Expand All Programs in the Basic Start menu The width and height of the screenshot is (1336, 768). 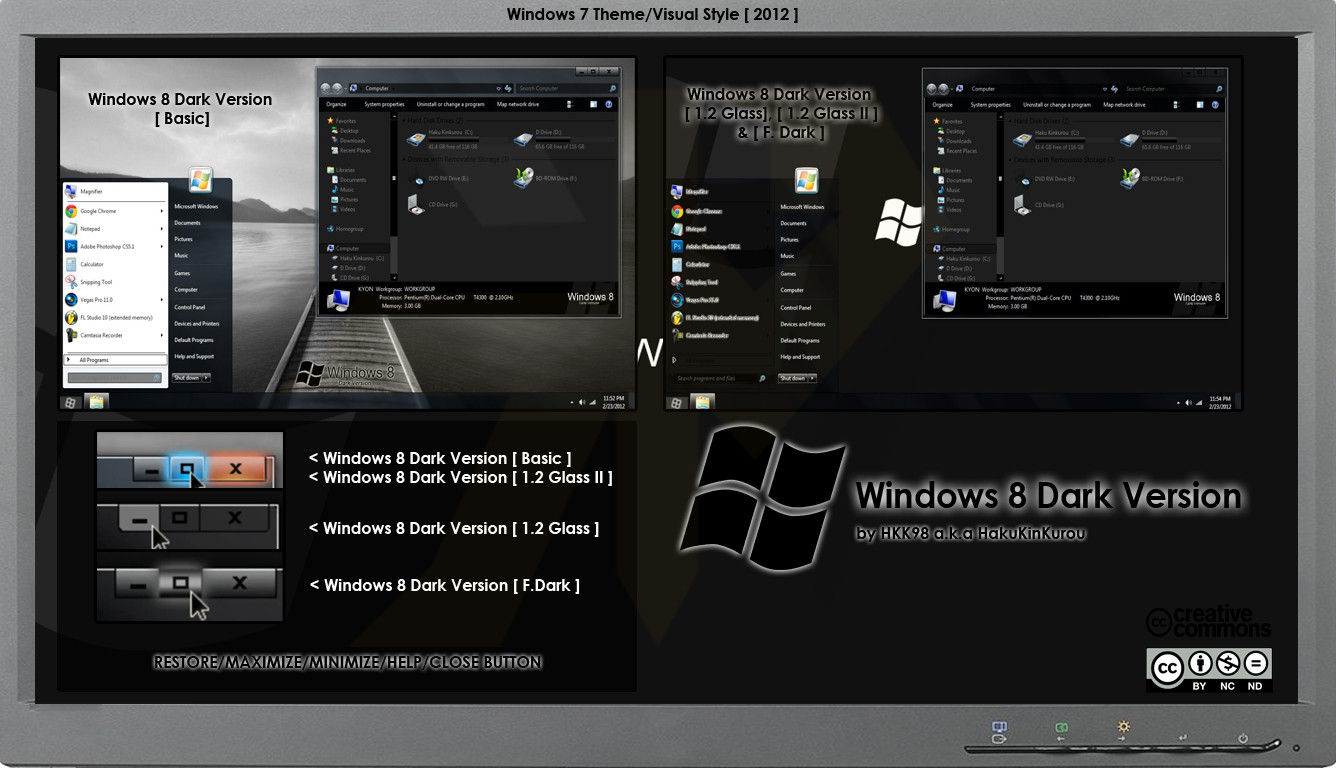[x=114, y=360]
